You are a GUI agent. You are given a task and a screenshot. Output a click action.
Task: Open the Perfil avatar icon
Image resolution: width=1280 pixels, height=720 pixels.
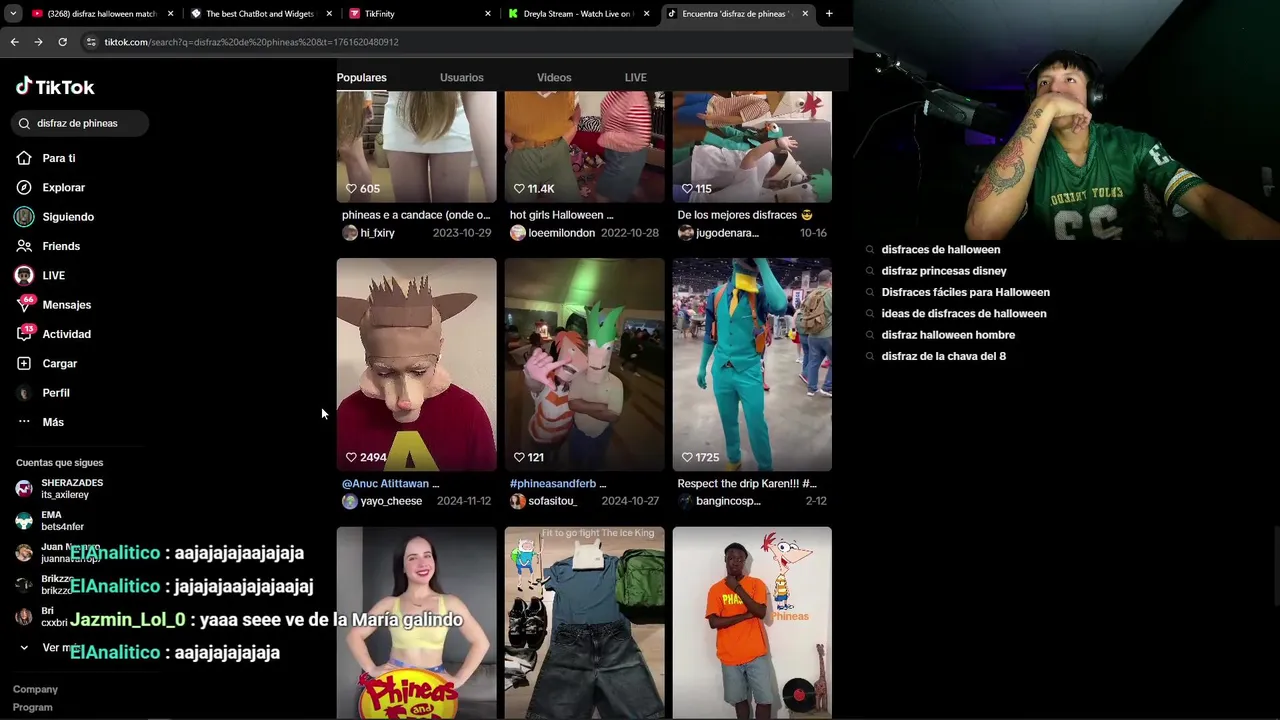coord(24,393)
